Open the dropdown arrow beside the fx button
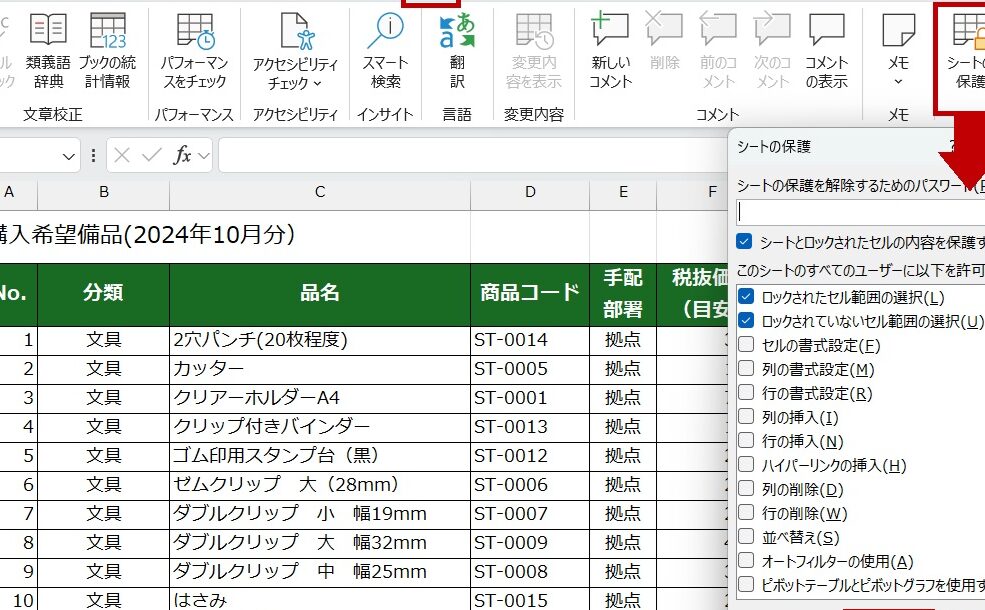Image resolution: width=985 pixels, height=610 pixels. [204, 155]
